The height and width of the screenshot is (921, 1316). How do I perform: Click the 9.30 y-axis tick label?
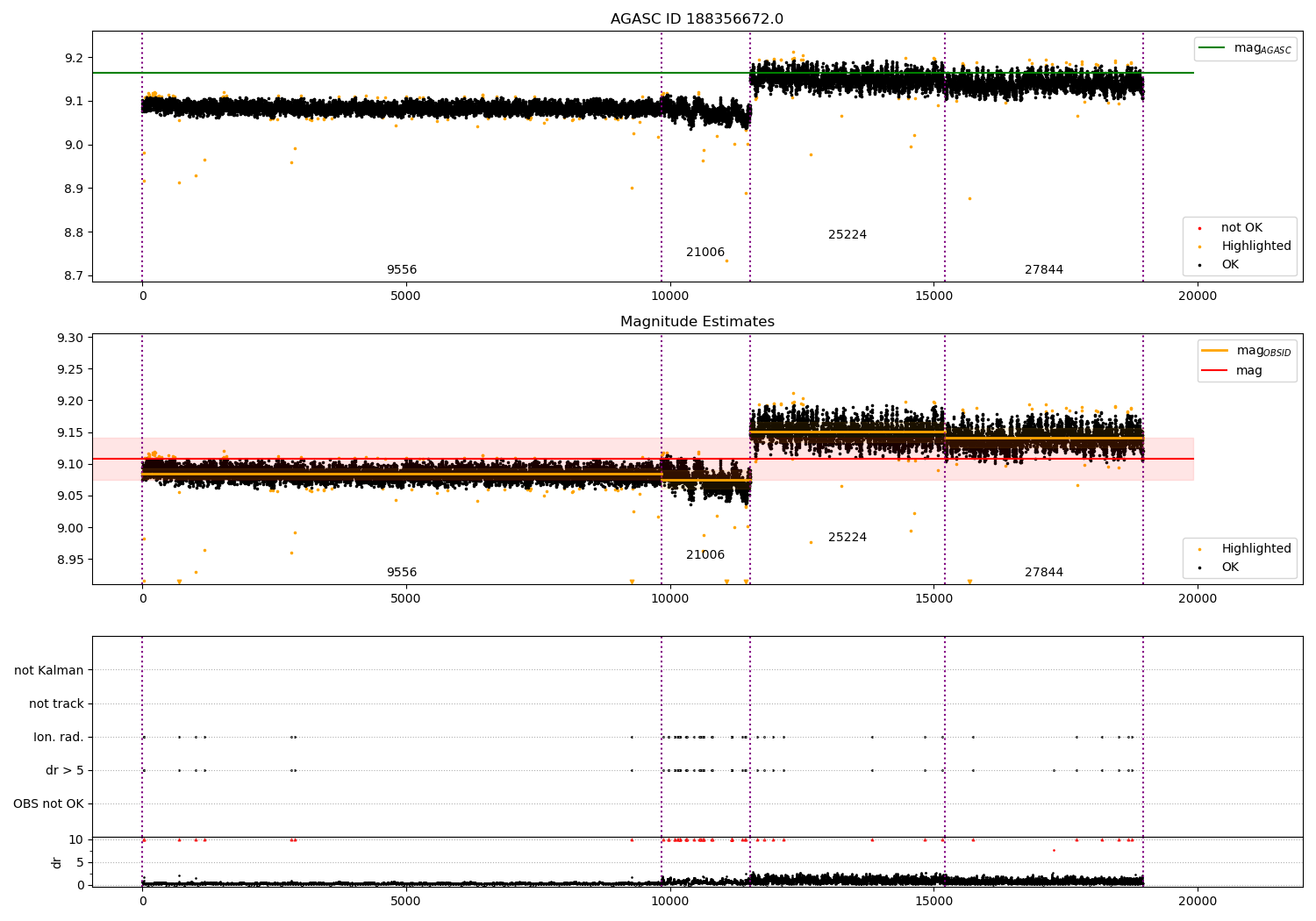71,339
